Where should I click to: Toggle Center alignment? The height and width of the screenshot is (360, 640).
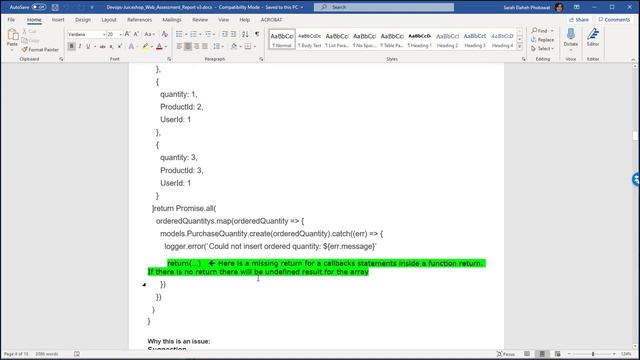coord(188,47)
